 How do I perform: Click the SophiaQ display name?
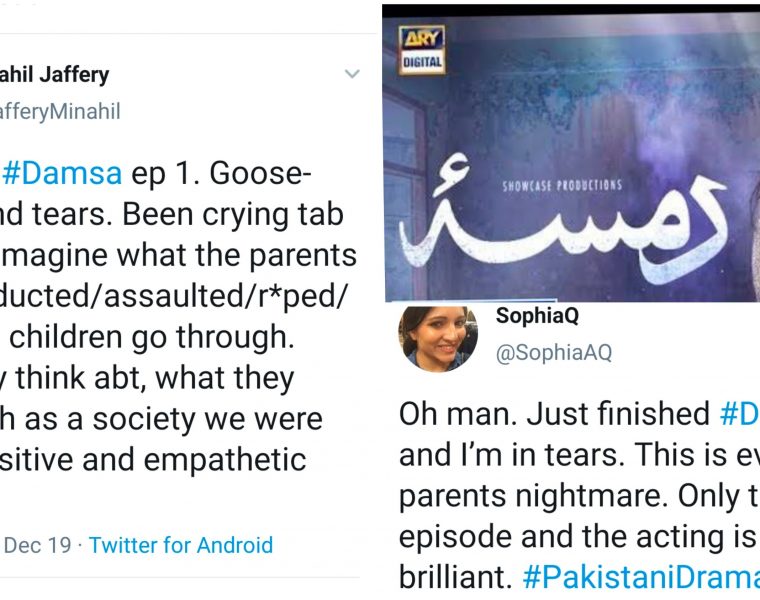click(x=536, y=317)
